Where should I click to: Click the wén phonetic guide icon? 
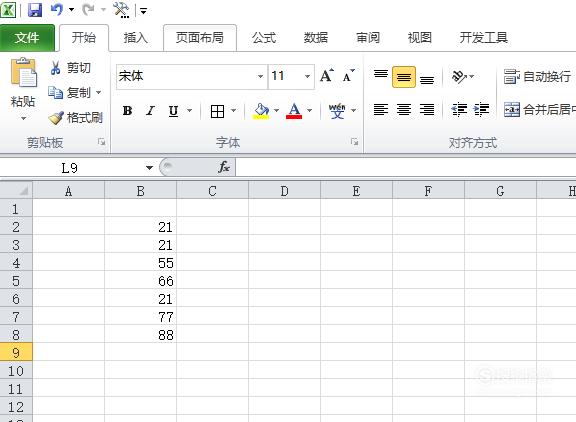click(337, 111)
